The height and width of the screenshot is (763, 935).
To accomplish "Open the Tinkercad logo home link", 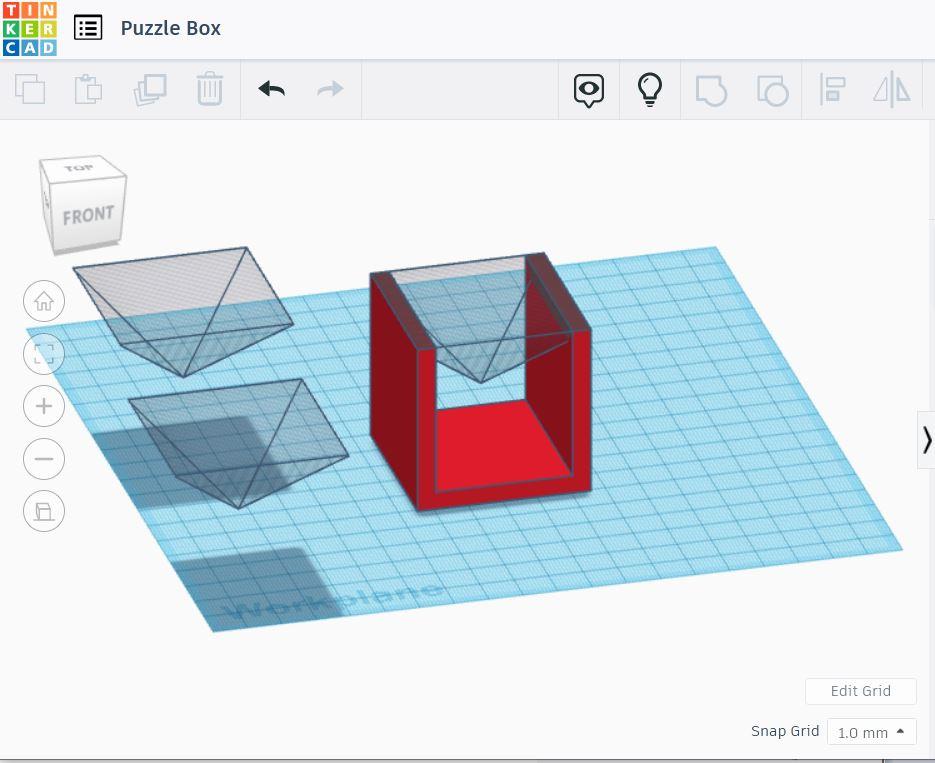I will [29, 29].
